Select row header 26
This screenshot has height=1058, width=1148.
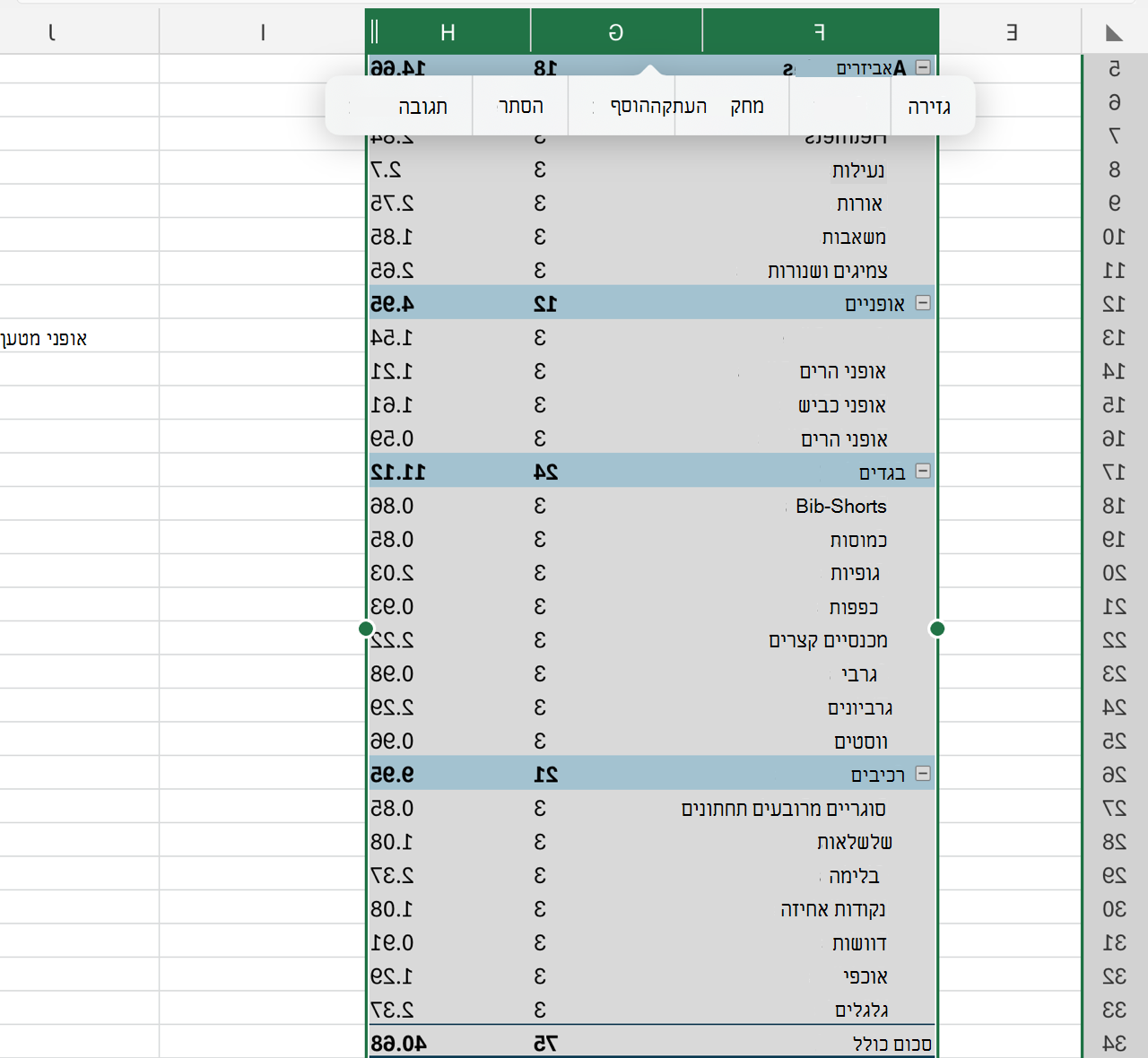coord(1114,774)
